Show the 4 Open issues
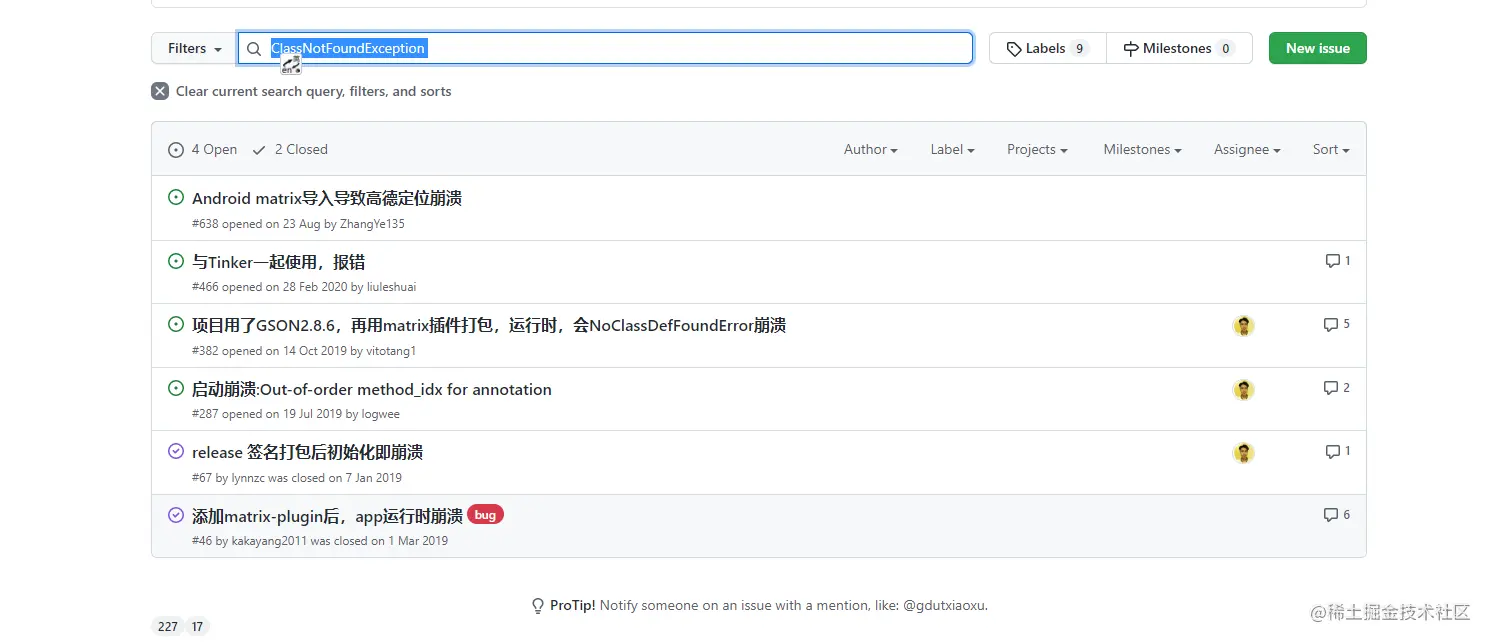1490x642 pixels. pos(203,149)
